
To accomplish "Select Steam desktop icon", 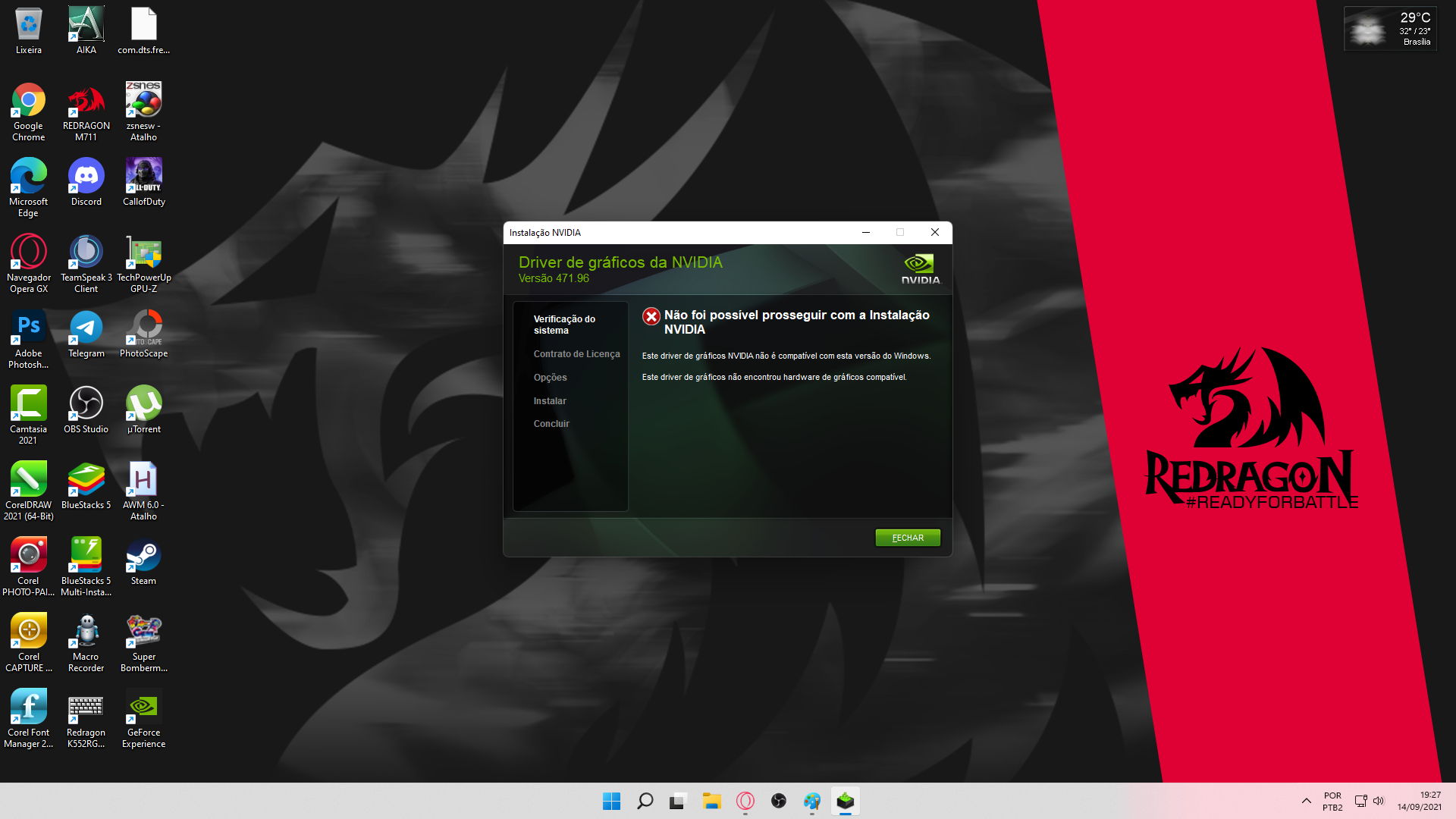I will coord(144,562).
